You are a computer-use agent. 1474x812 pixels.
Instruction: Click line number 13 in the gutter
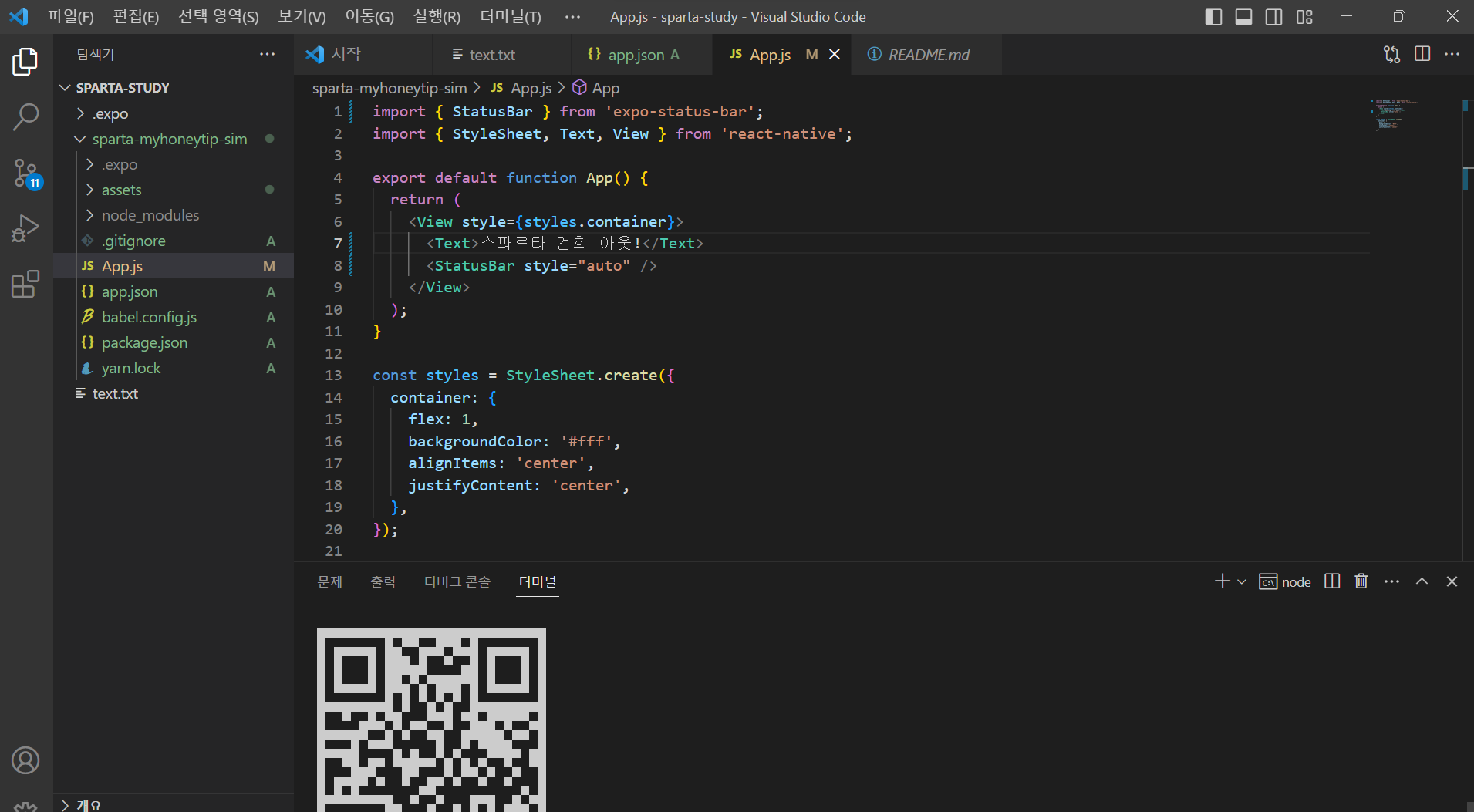click(x=333, y=376)
